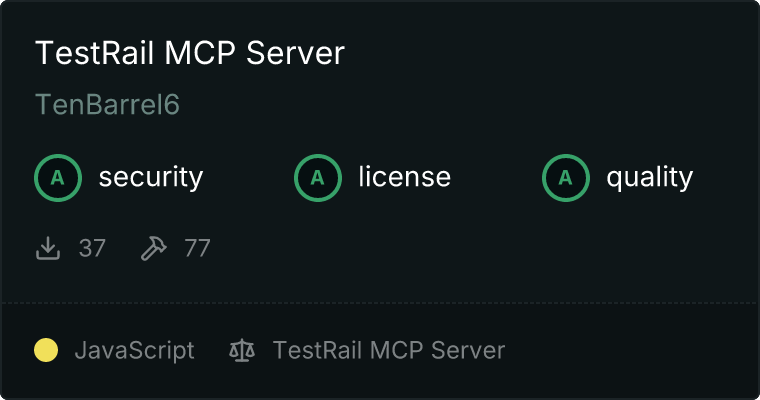This screenshot has width=760, height=400.
Task: Click the download count 37
Action: [x=92, y=248]
